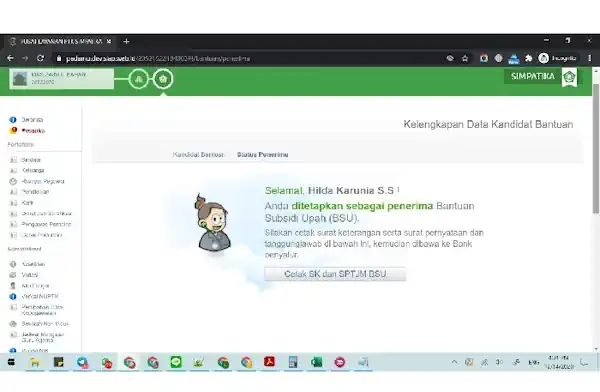Click the eye-slash tracking icon in address bar
This screenshot has width=600, height=392.
pos(450,58)
